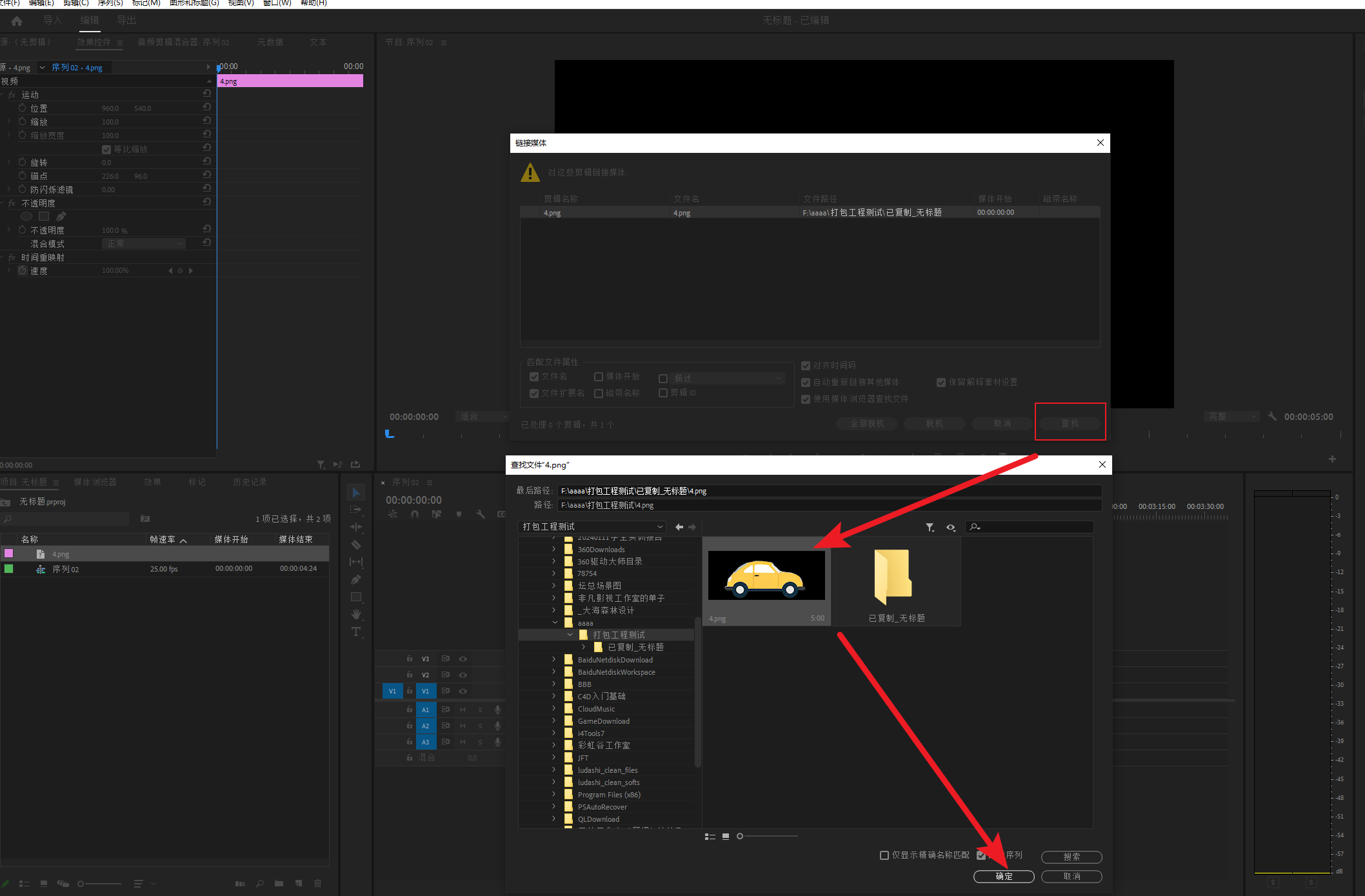Image resolution: width=1365 pixels, height=896 pixels.
Task: Select the Hand tool in toolbar
Action: click(x=355, y=614)
